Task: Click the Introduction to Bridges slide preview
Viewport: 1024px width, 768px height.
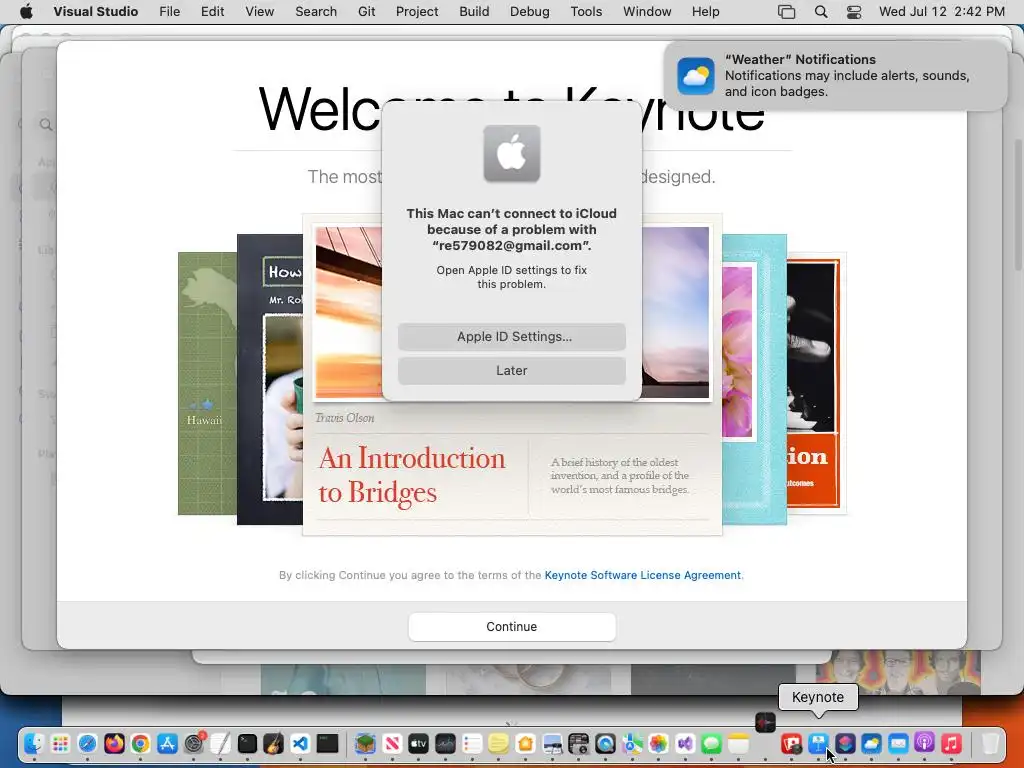Action: coord(512,468)
